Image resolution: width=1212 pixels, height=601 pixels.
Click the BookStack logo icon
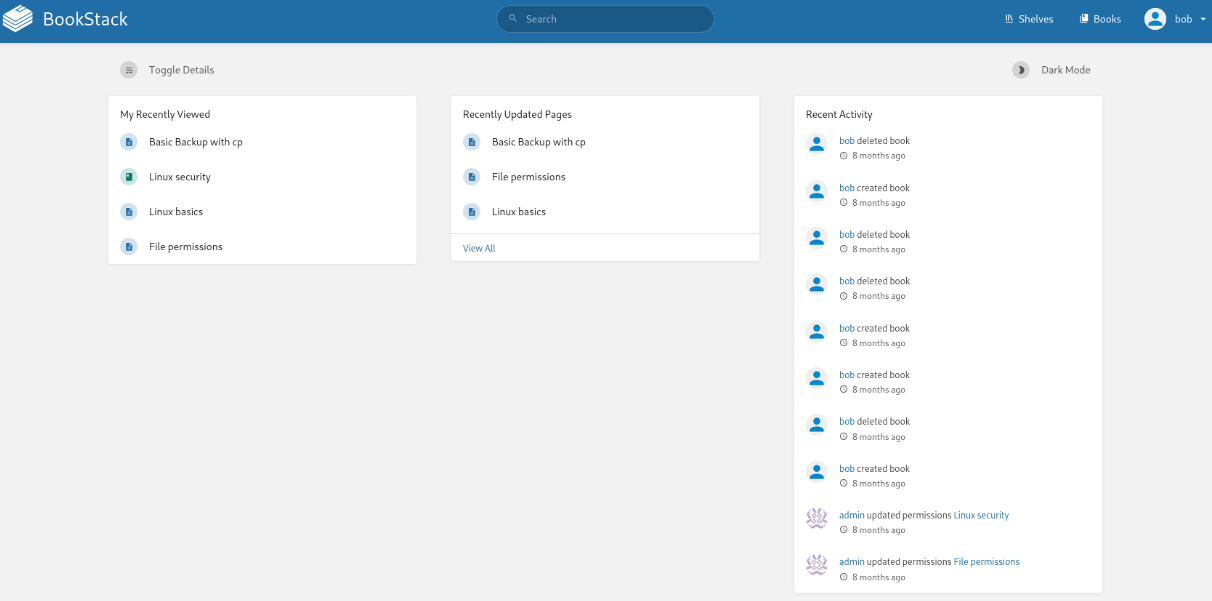coord(19,19)
